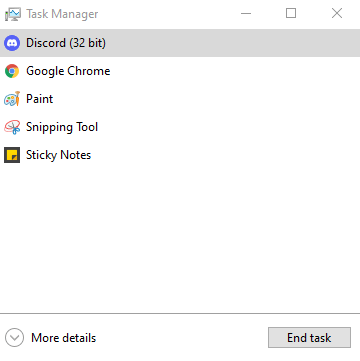Click the Snipping Tool scissors icon
The image size is (360, 361).
click(x=12, y=127)
